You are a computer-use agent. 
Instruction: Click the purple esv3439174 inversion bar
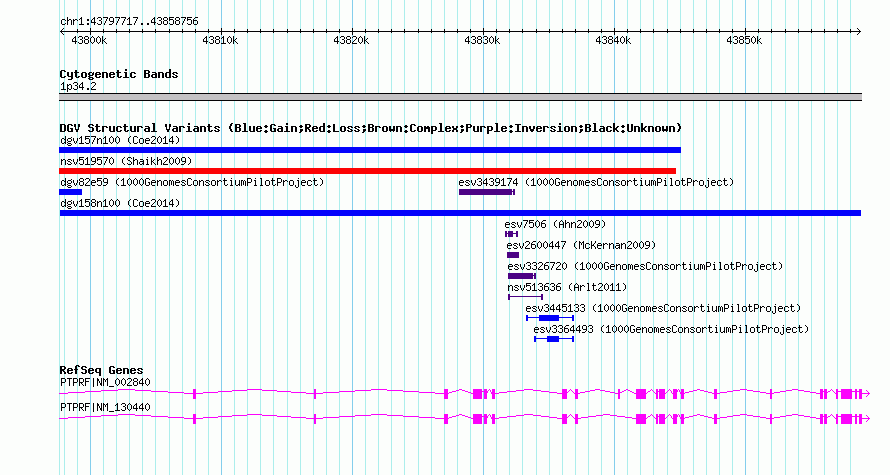pos(487,192)
